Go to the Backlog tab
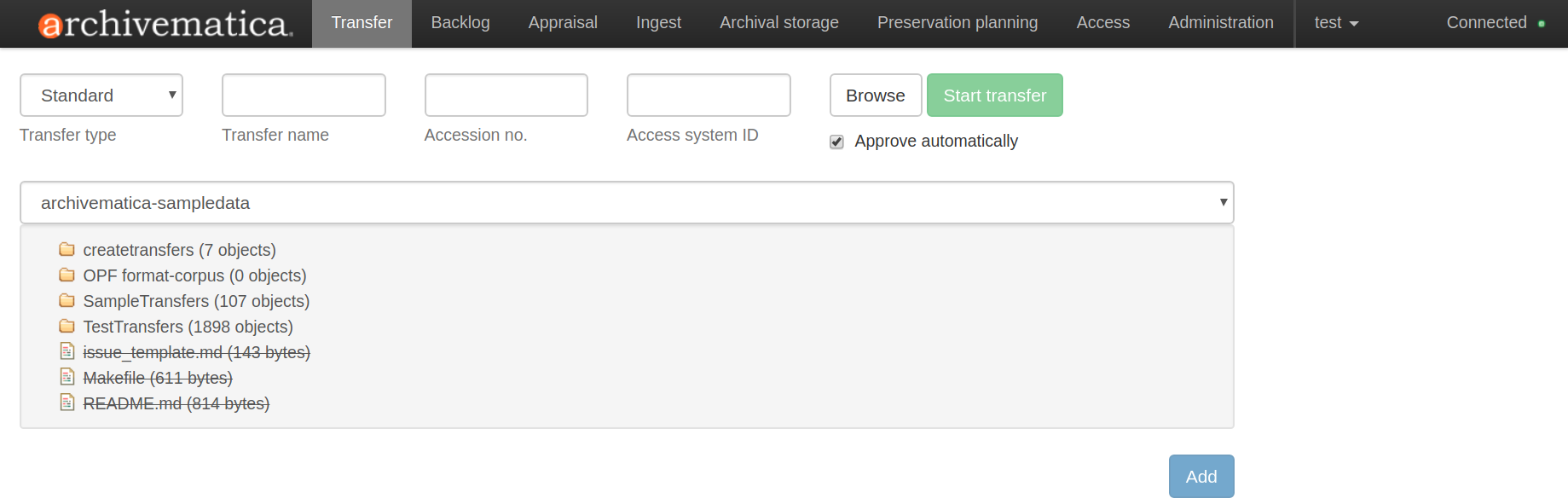Image resolution: width=1568 pixels, height=504 pixels. tap(460, 23)
